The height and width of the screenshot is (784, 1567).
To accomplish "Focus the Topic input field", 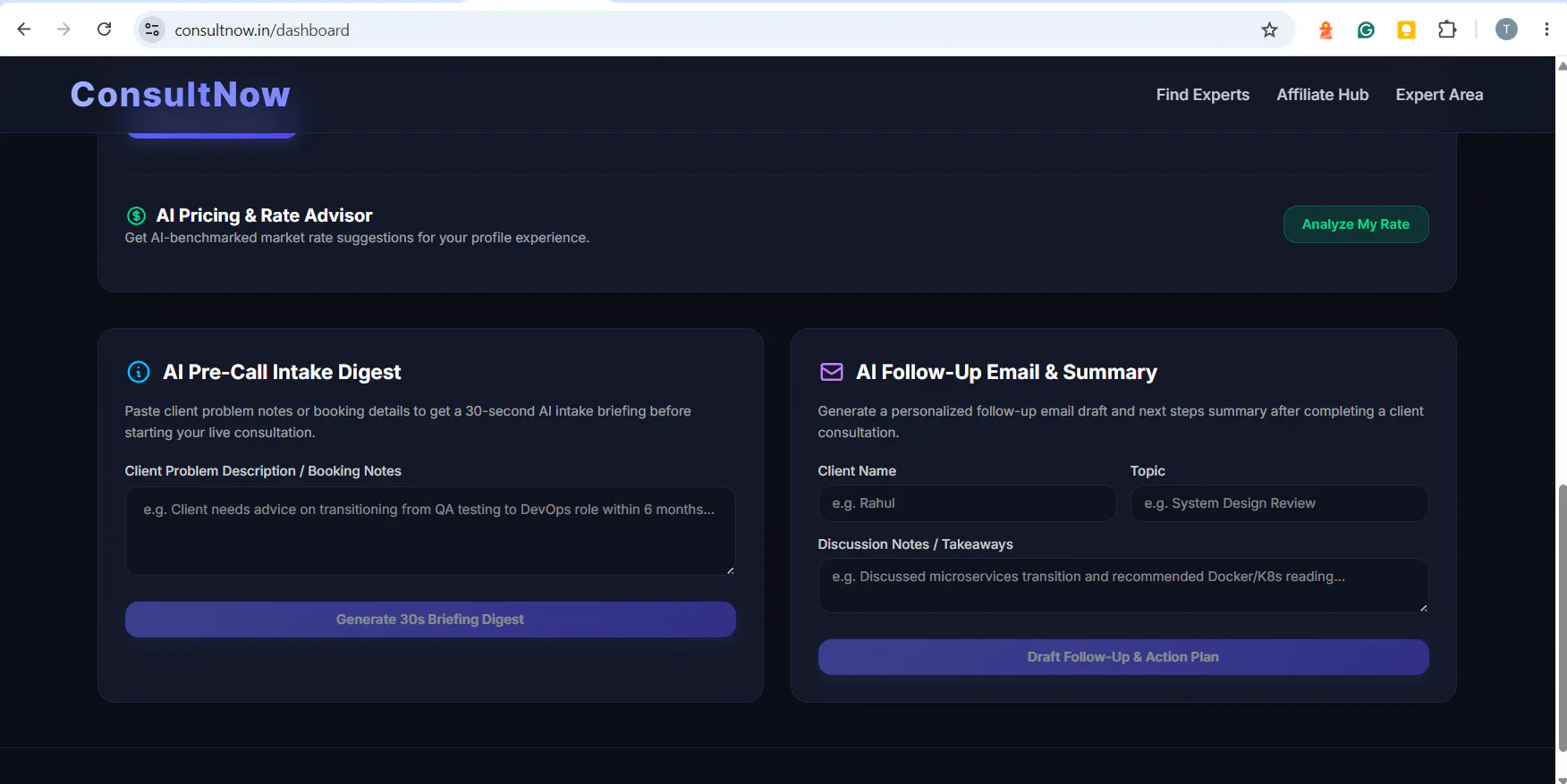I will [1279, 503].
